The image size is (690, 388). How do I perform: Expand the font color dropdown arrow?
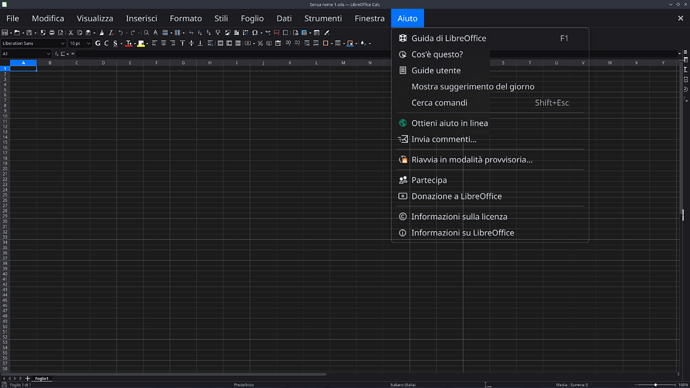pyautogui.click(x=135, y=43)
